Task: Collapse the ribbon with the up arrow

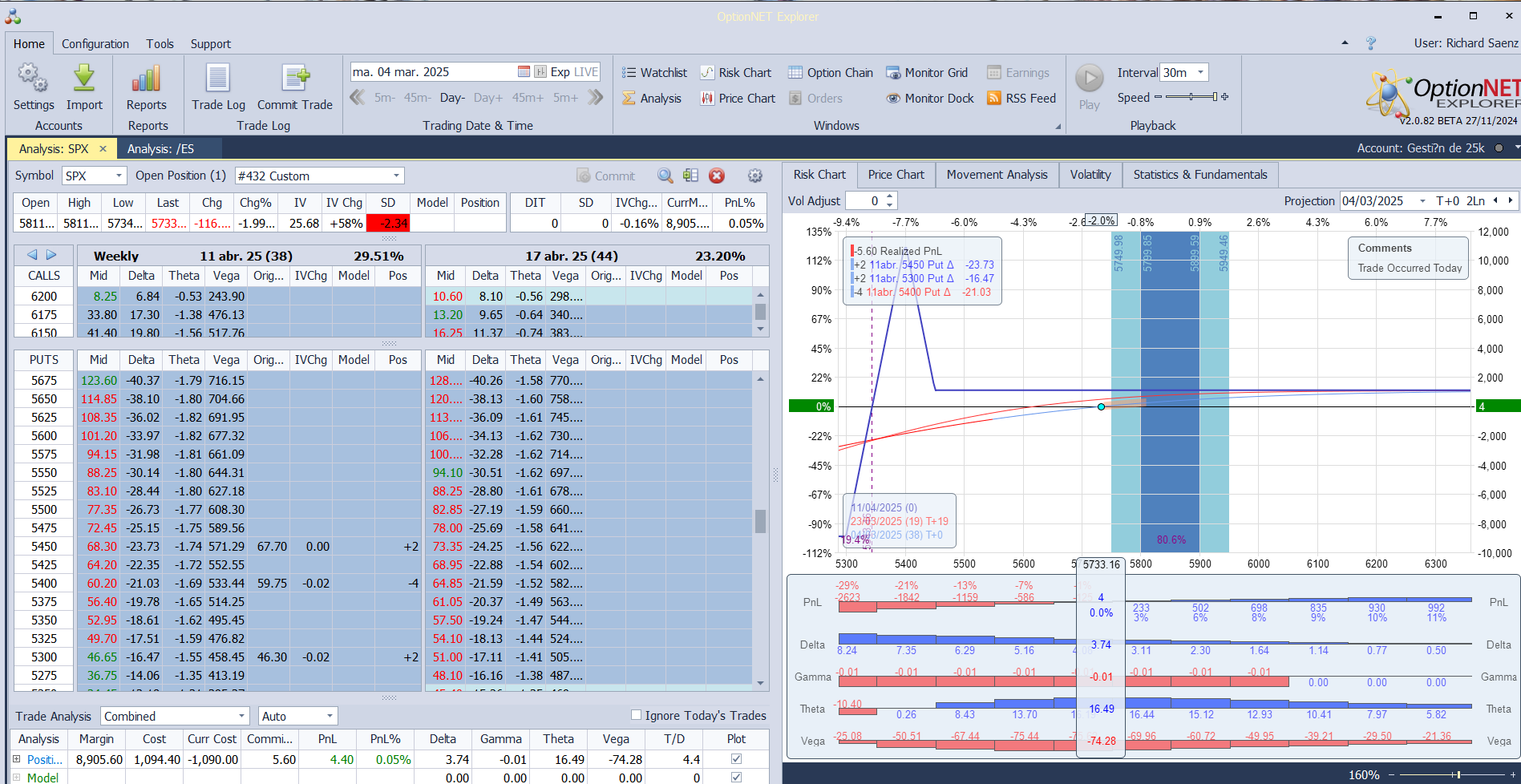Action: click(x=1345, y=43)
